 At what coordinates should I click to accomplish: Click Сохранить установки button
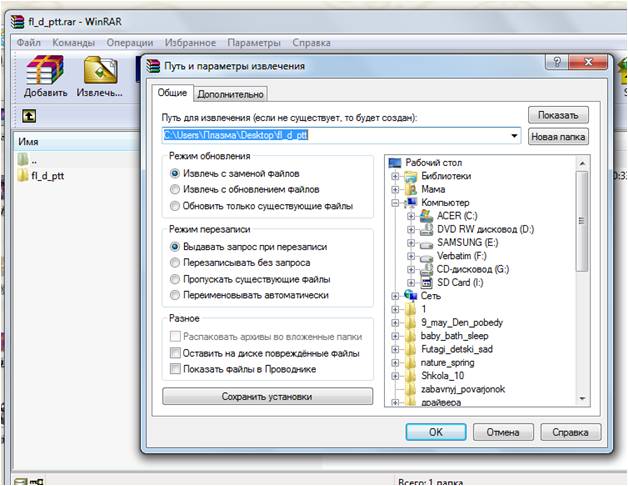[267, 396]
